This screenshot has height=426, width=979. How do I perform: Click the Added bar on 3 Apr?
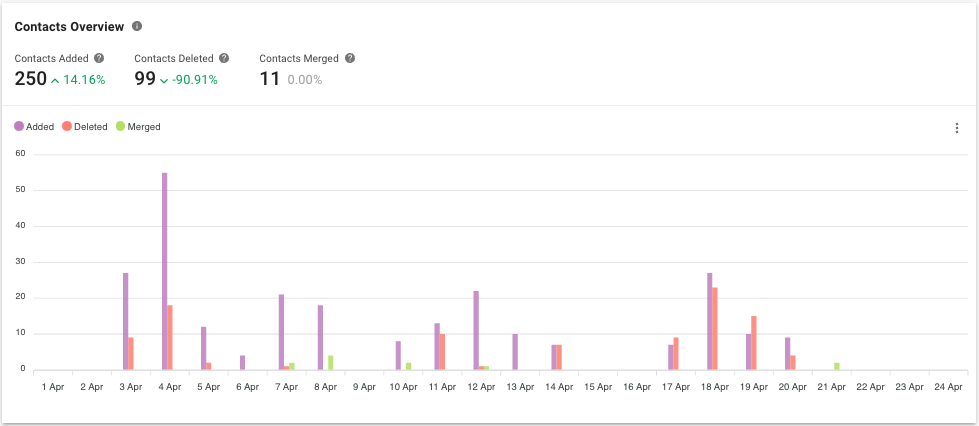(126, 320)
